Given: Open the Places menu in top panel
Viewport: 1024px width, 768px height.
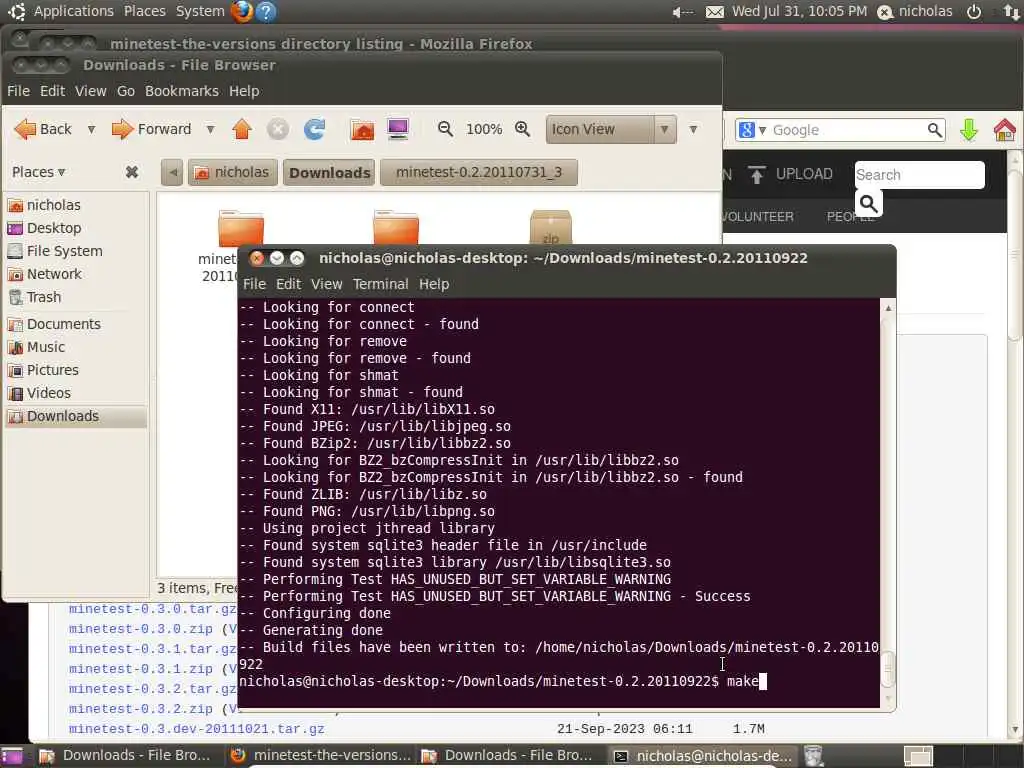Looking at the screenshot, I should pos(144,11).
